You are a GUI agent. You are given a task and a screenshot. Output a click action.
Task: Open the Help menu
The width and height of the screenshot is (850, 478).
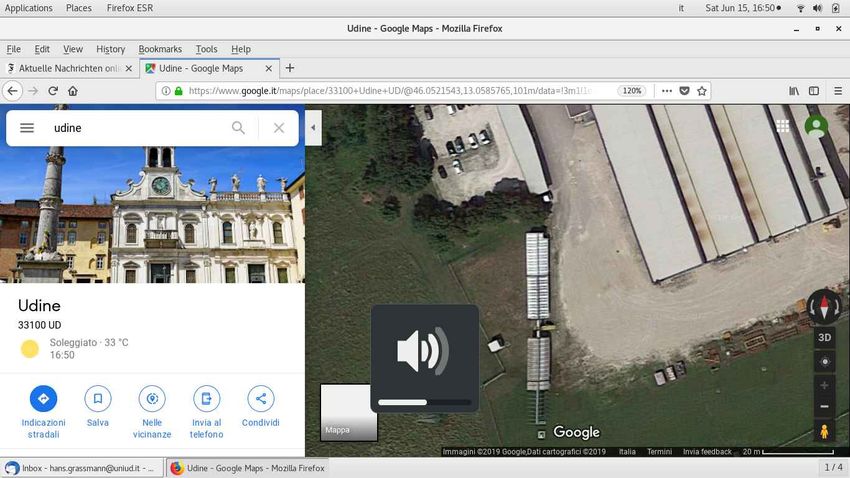(241, 49)
